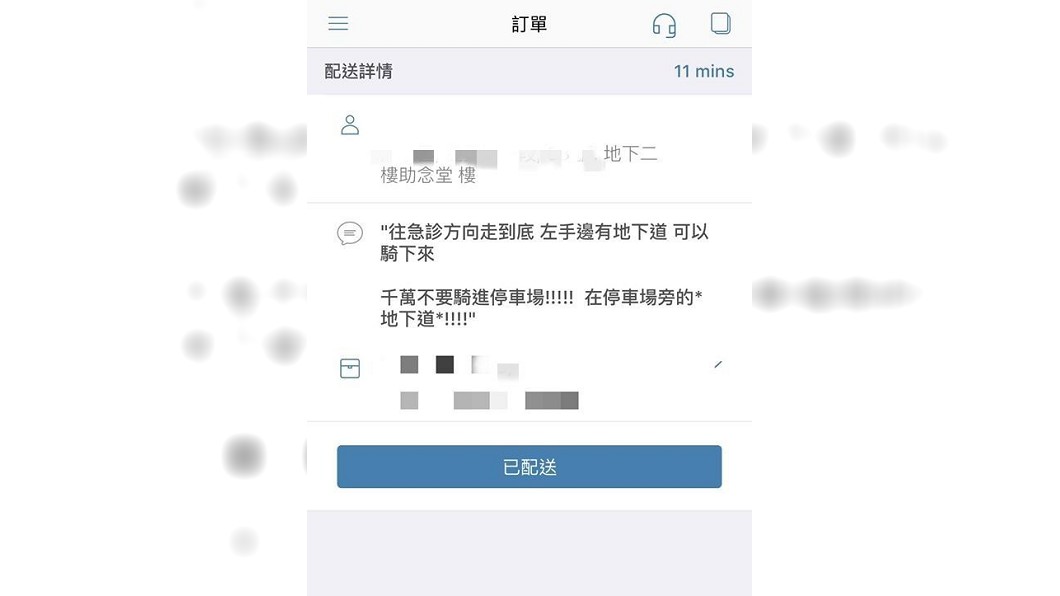Tap the package box icon

(350, 368)
